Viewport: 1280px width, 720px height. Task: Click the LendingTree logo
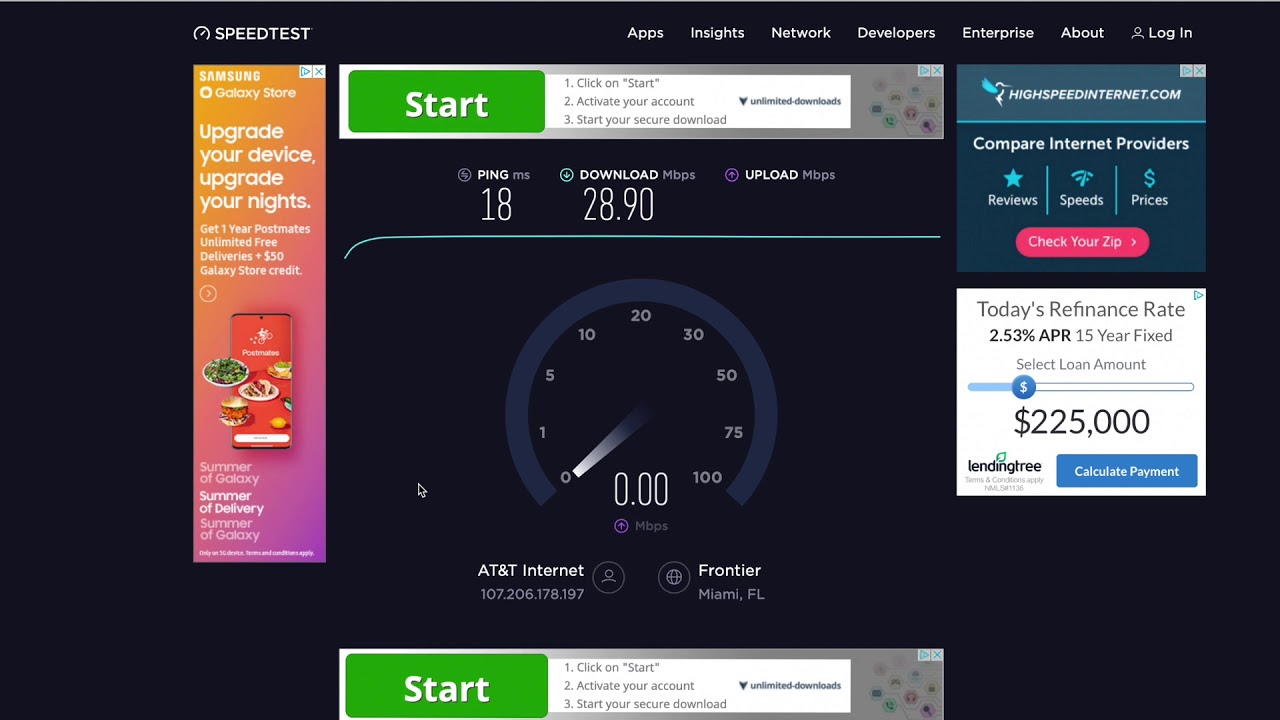pyautogui.click(x=1004, y=464)
